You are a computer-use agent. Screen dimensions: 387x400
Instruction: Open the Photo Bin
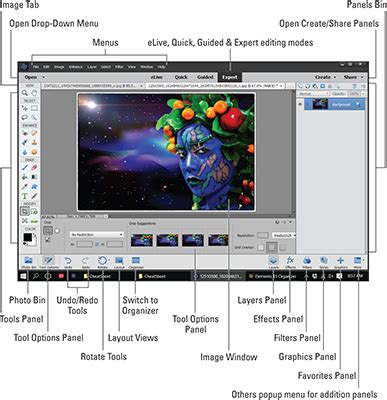[x=29, y=262]
